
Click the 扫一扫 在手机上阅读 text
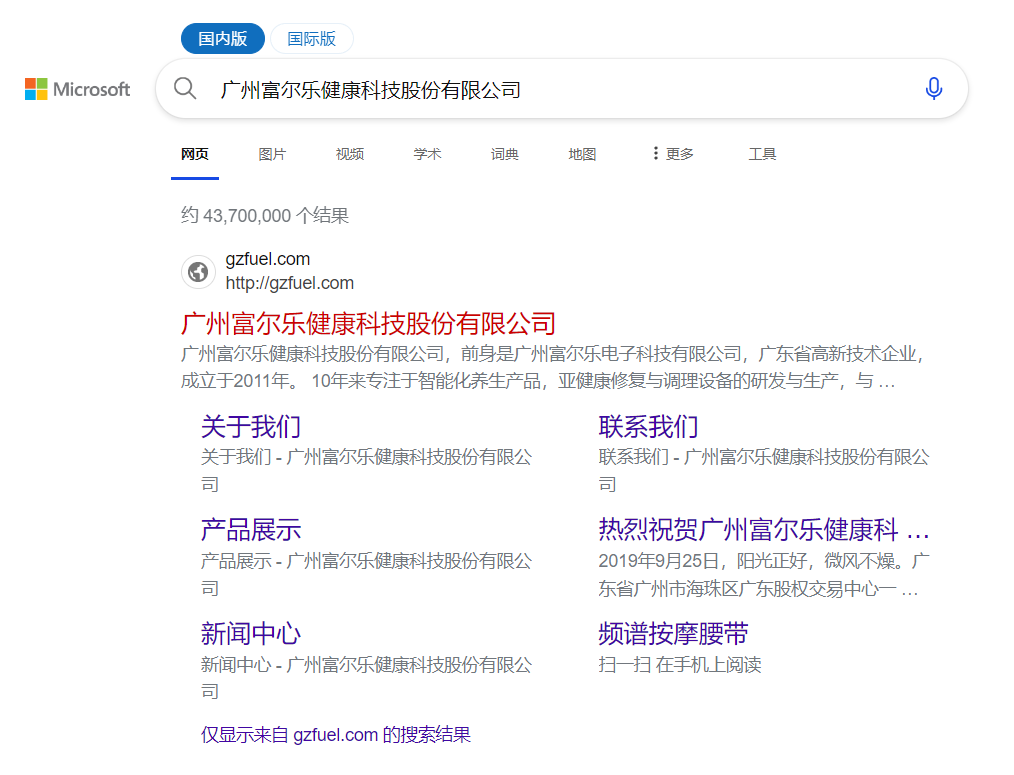click(x=680, y=664)
